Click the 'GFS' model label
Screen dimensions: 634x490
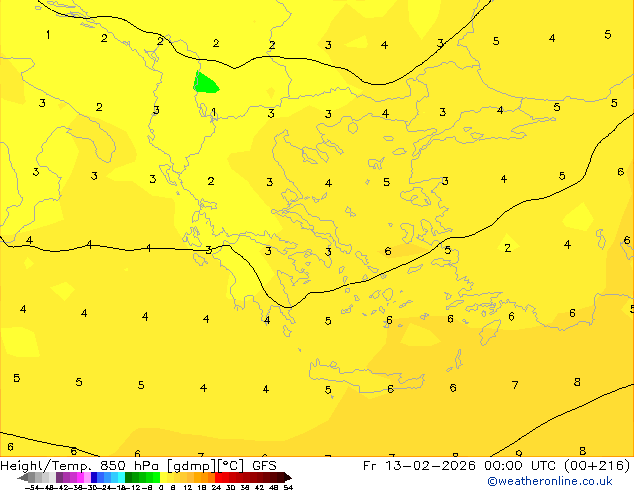pos(264,465)
